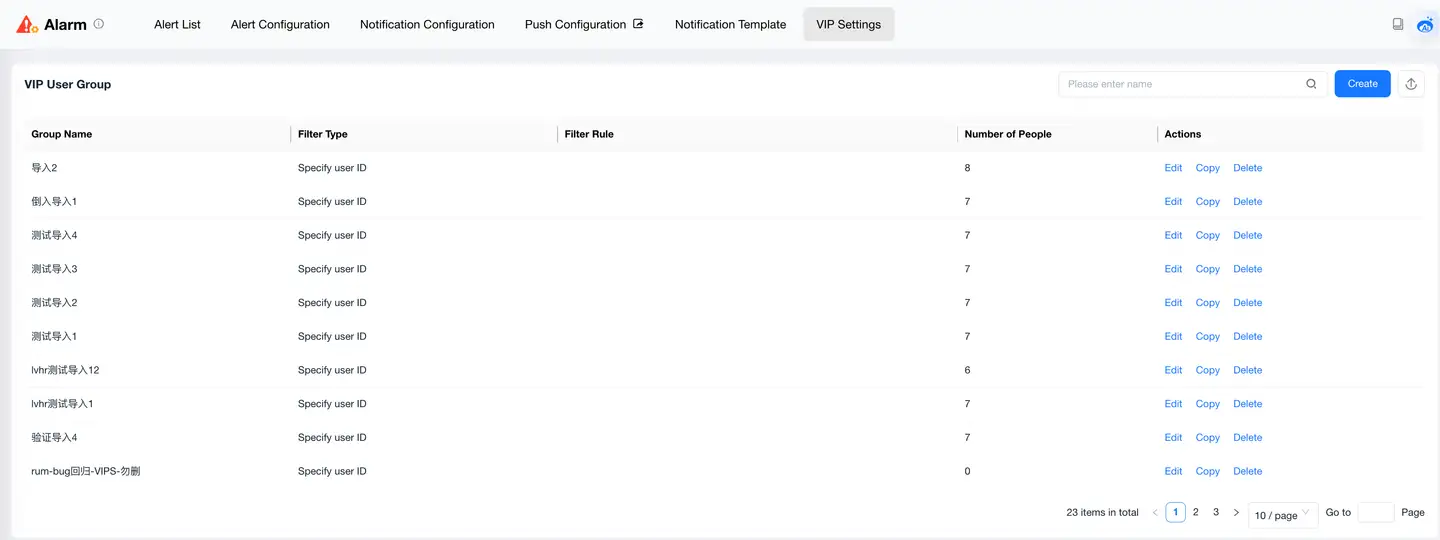Copy the 导入2 group
Image resolution: width=1440 pixels, height=540 pixels.
1208,168
